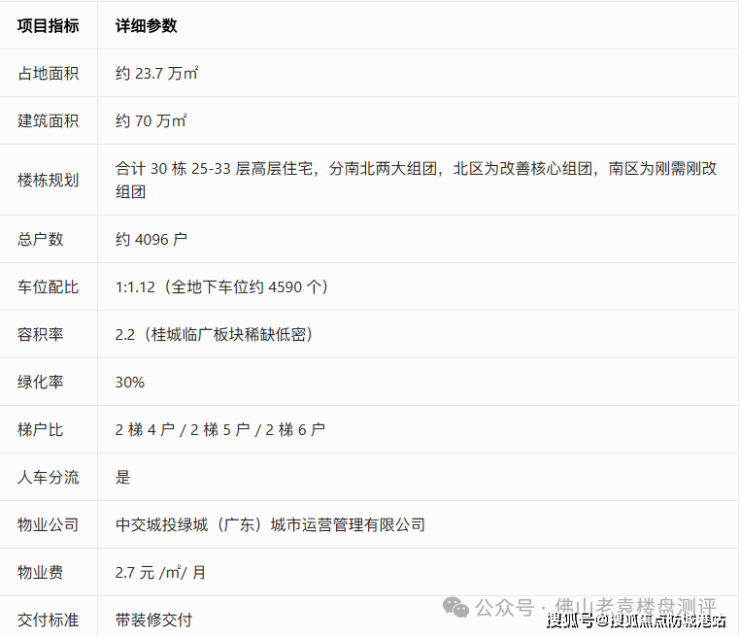The width and height of the screenshot is (740, 637).
Task: Select the value 带装修交付
Action: click(154, 620)
